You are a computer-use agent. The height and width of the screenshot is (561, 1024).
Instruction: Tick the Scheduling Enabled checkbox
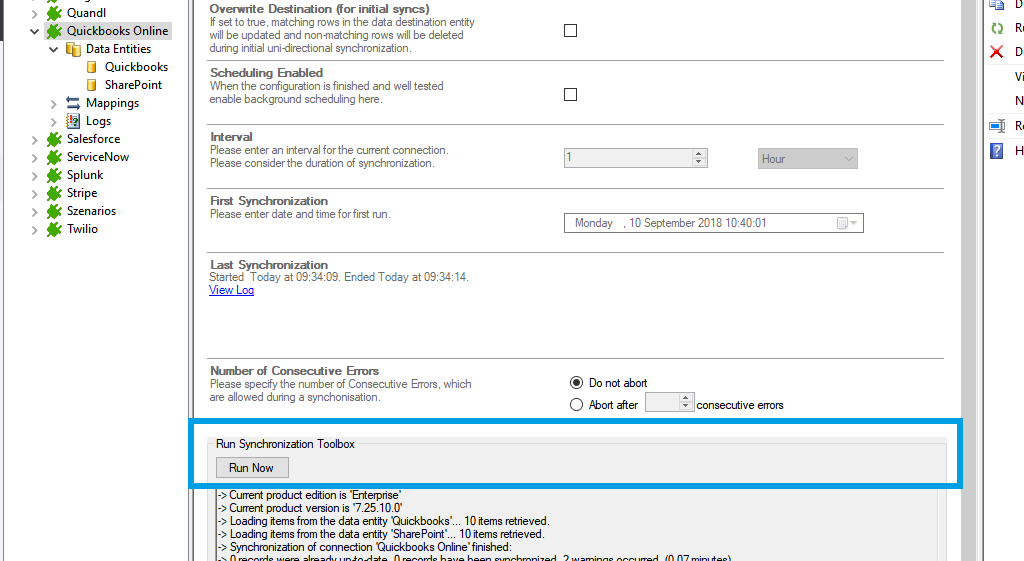(571, 95)
